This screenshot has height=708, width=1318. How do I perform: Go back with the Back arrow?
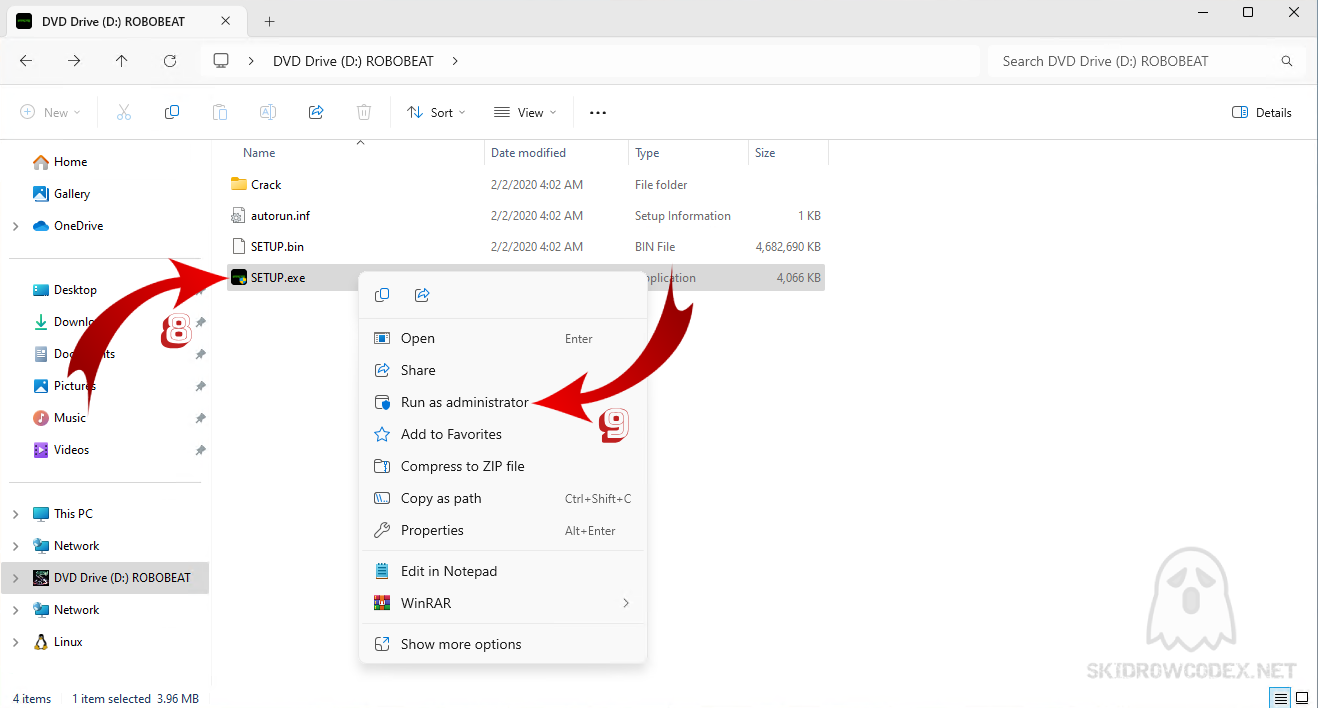click(26, 61)
